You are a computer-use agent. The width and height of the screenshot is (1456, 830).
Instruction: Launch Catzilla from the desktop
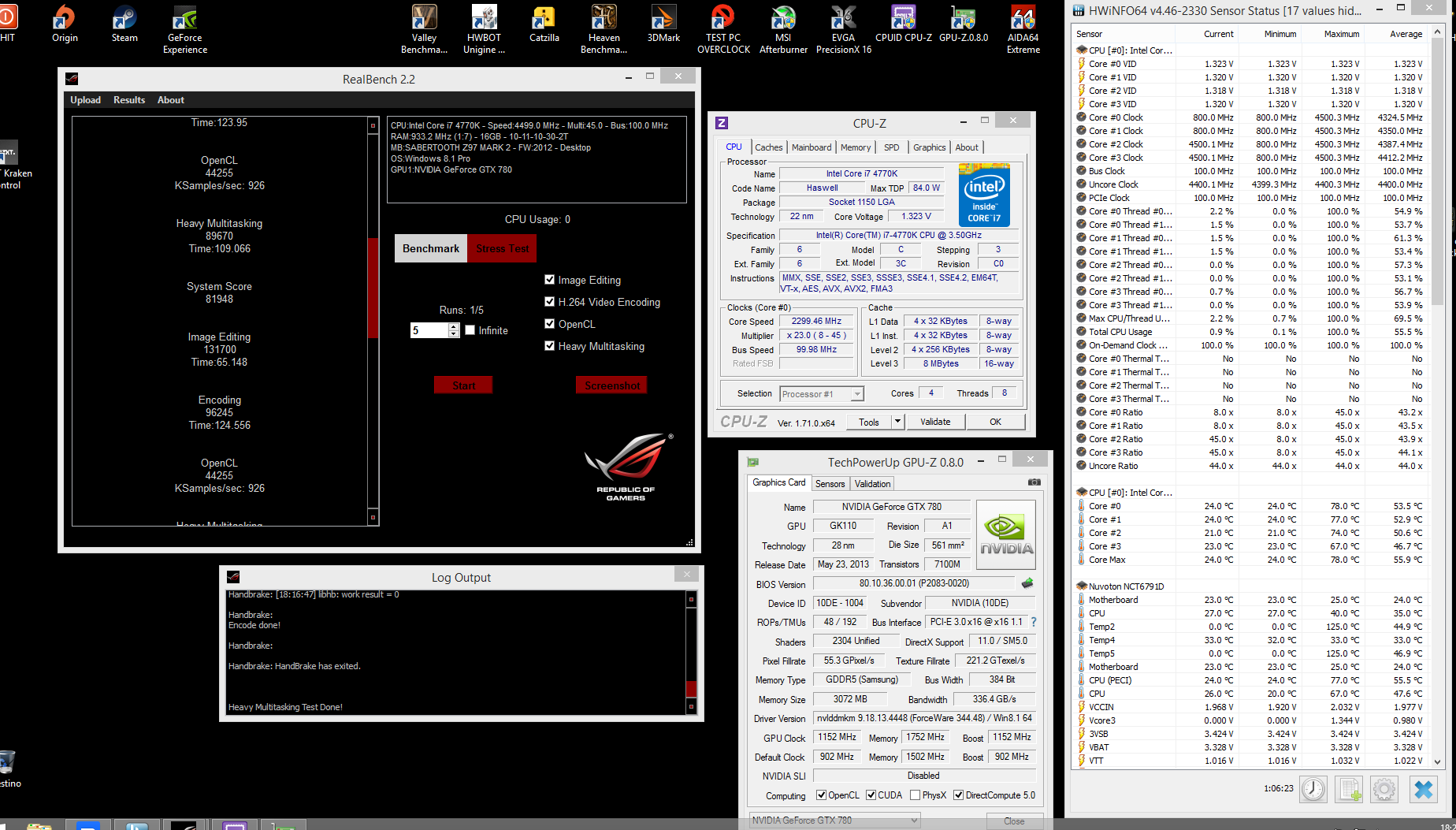click(544, 24)
